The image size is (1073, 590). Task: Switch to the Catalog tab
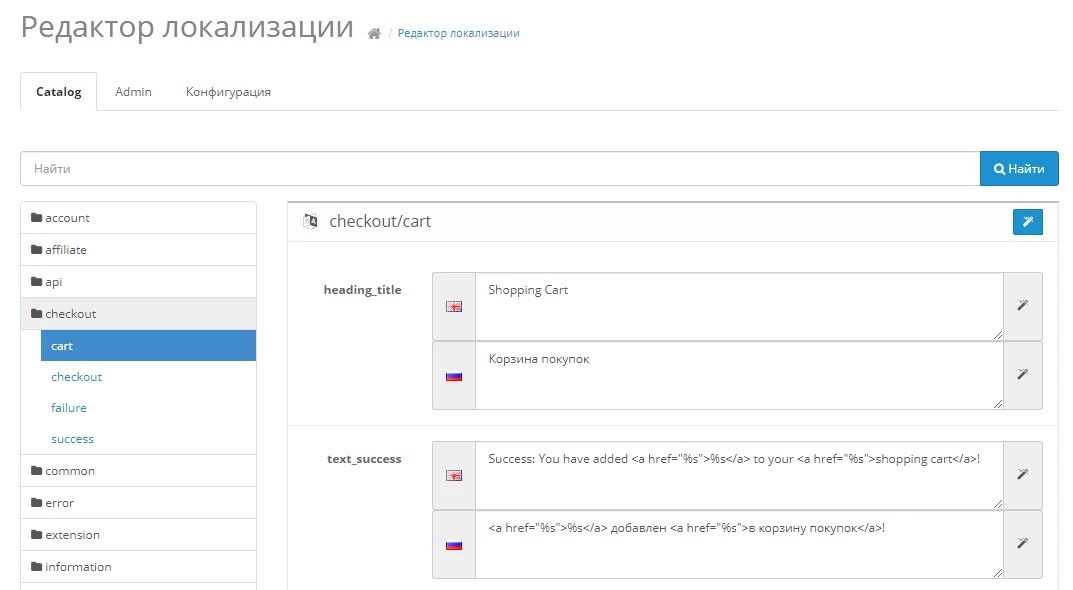59,92
